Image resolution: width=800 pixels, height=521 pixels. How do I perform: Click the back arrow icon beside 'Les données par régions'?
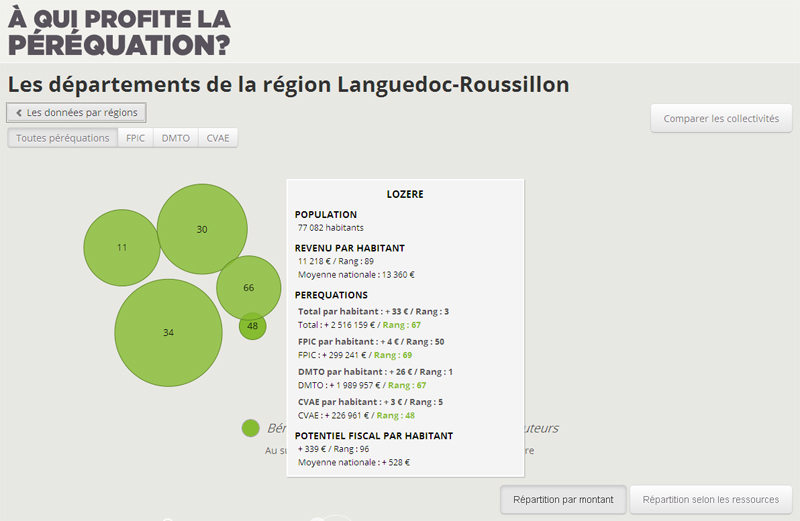point(19,113)
